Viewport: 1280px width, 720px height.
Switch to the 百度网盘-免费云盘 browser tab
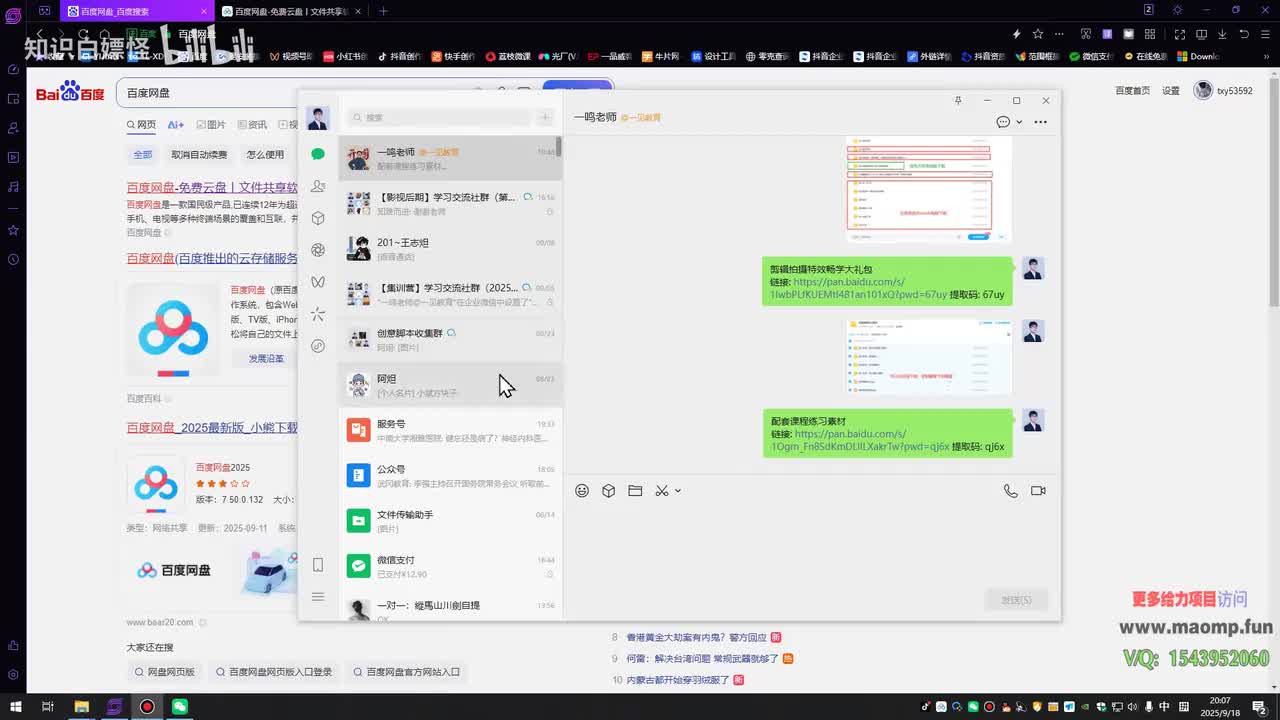(291, 11)
